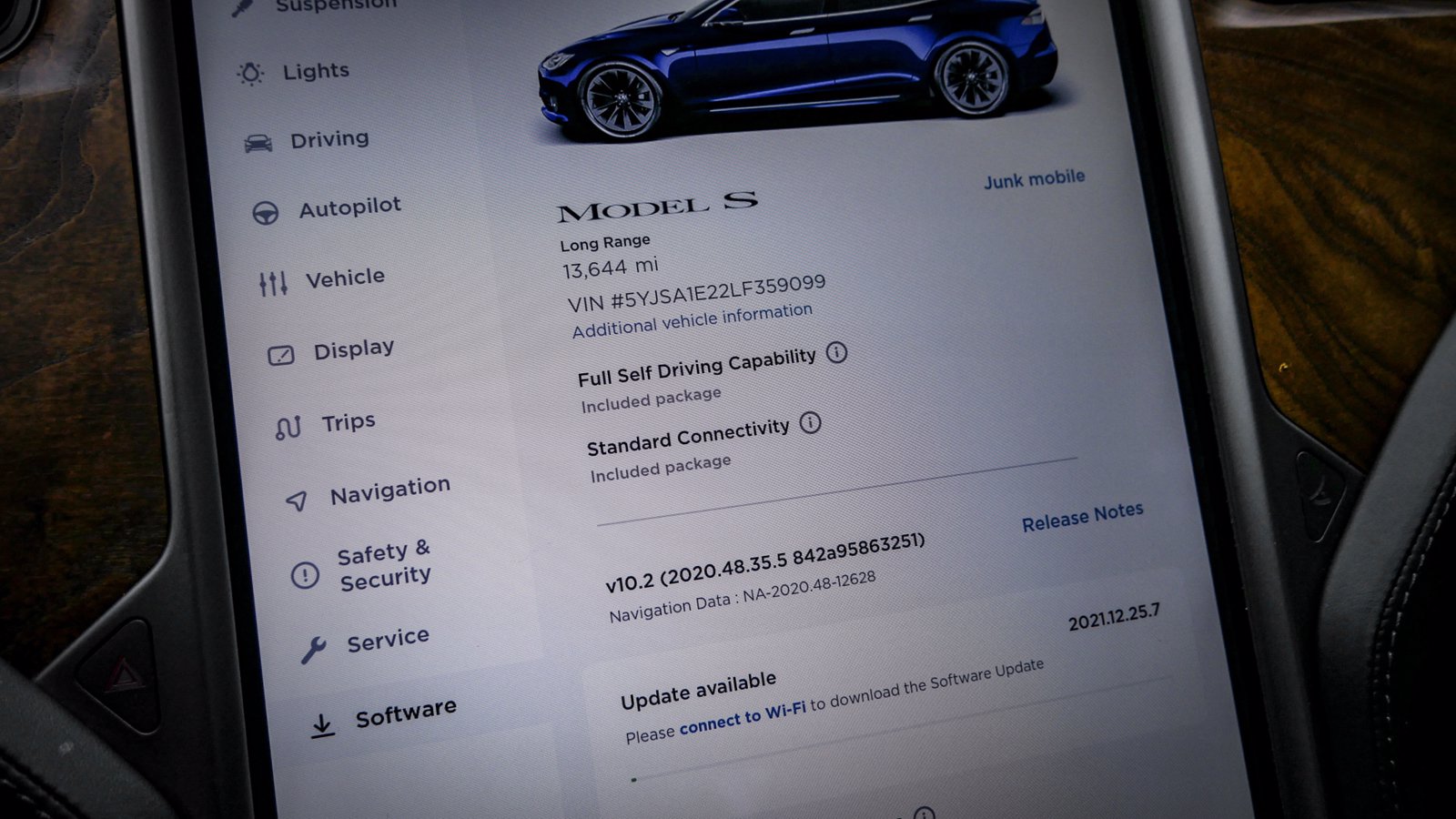This screenshot has height=819, width=1456.
Task: Open the Release Notes link
Action: [1082, 517]
